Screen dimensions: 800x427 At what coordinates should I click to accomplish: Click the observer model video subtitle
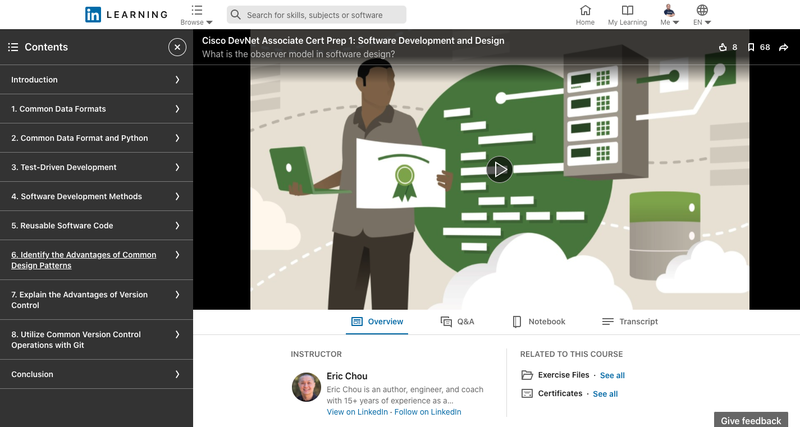coord(298,54)
